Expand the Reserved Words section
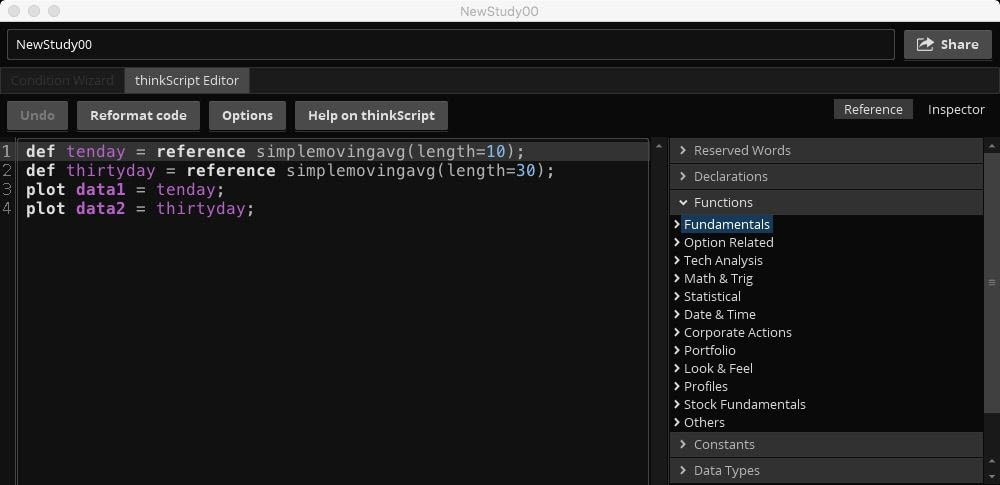The width and height of the screenshot is (1000, 485). (x=826, y=151)
